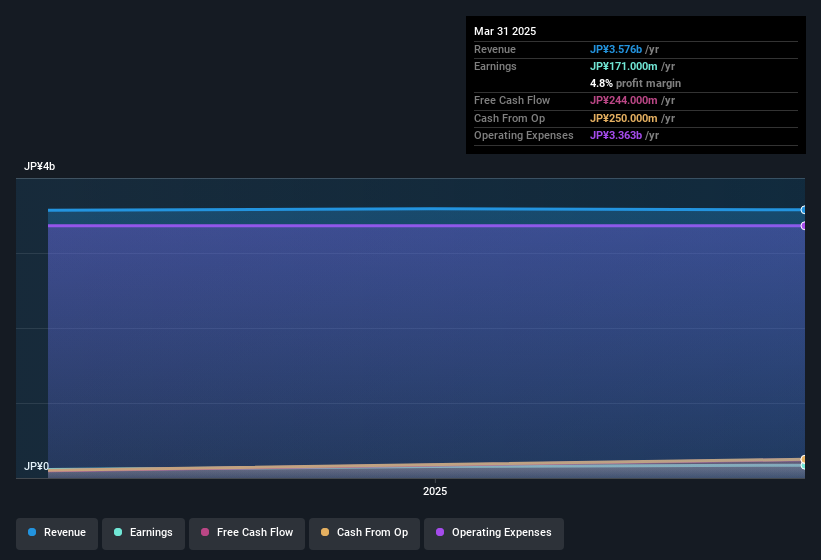Click the Free Cash Flow label in tooltip

(512, 100)
